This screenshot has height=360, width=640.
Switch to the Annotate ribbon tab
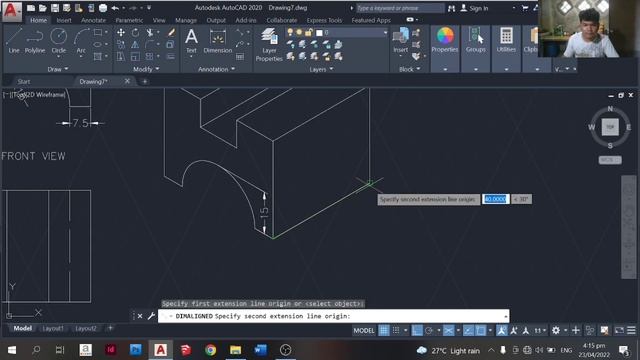click(93, 20)
